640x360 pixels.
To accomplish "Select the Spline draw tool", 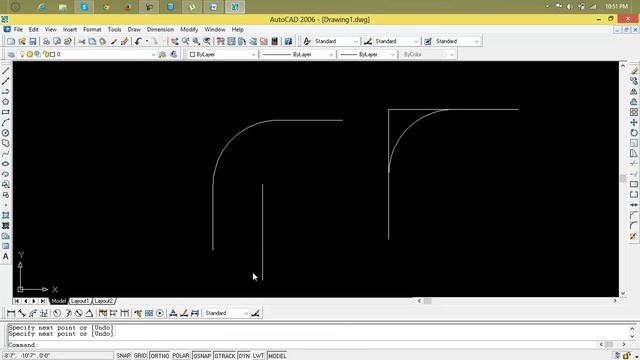I will 6,154.
